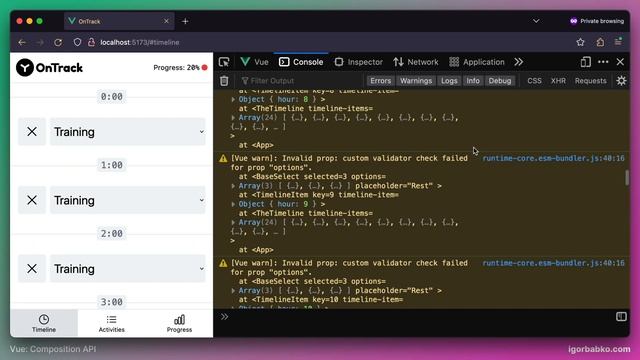Click the padlock site info icon
The height and width of the screenshot is (360, 640).
(x=91, y=42)
